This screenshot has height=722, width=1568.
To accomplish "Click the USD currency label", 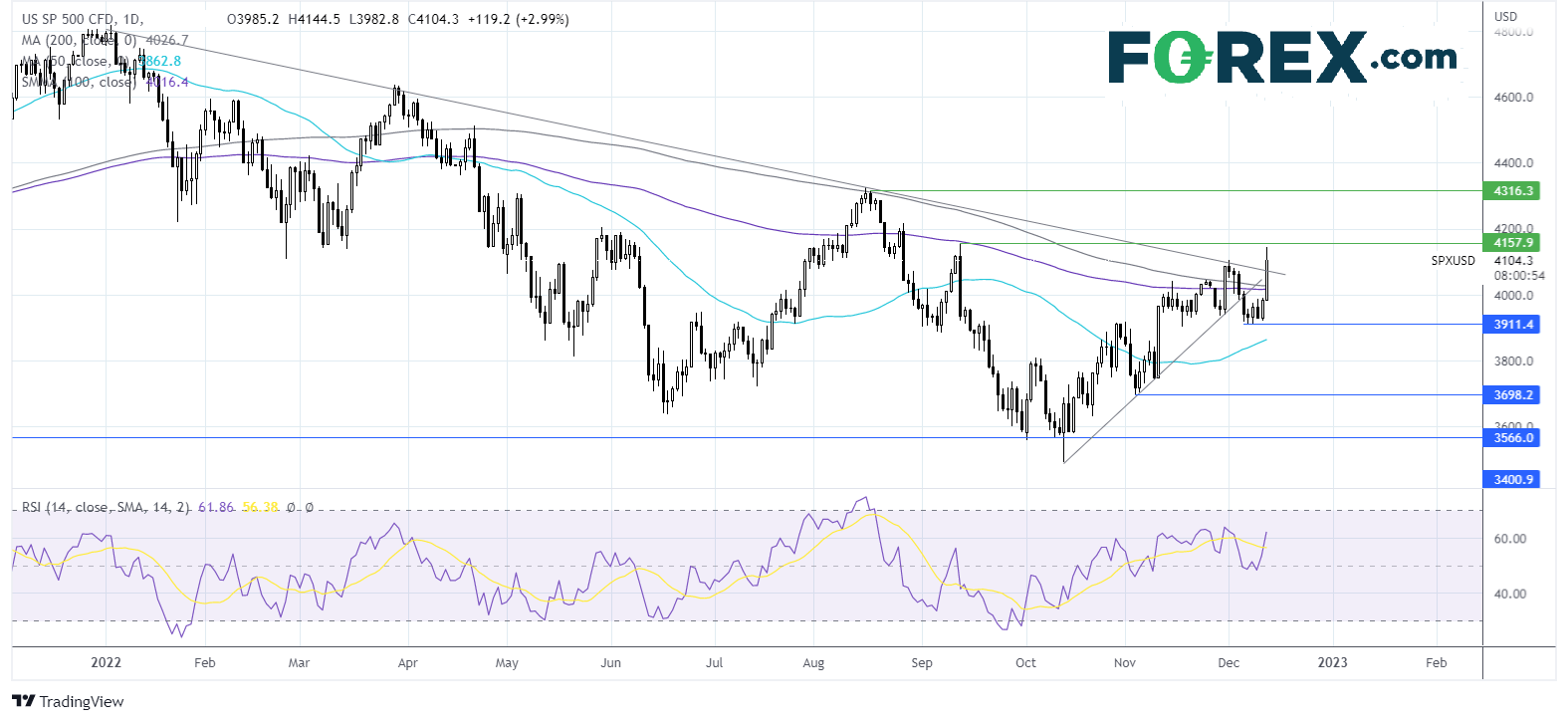I will tap(1505, 16).
